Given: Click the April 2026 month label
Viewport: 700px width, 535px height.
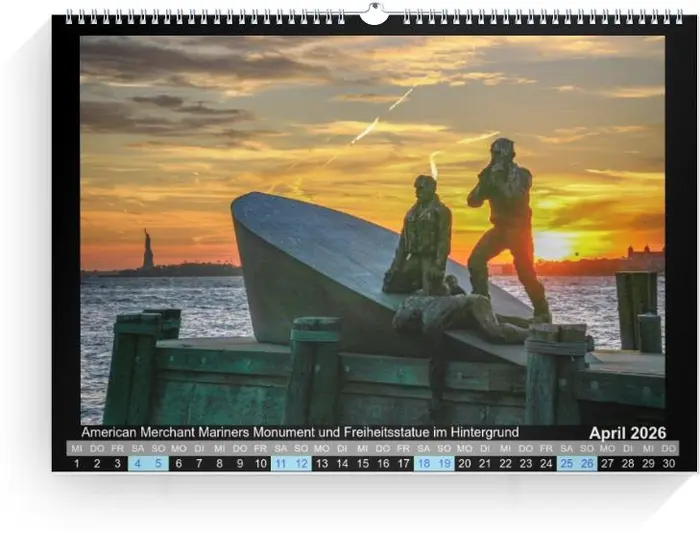Looking at the screenshot, I should tap(627, 433).
